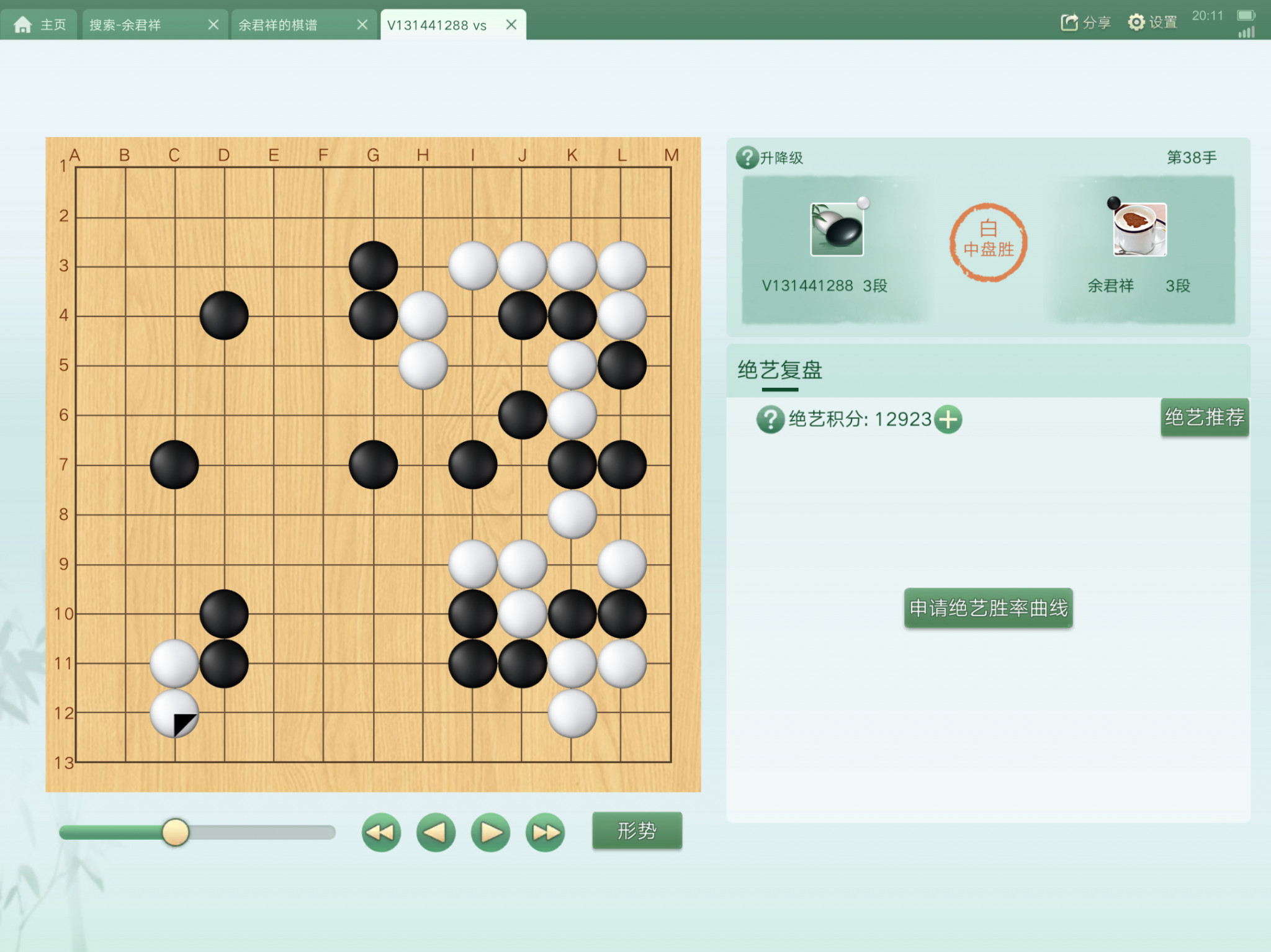Image resolution: width=1271 pixels, height=952 pixels.
Task: Click the 形势 position analysis button
Action: [x=637, y=830]
